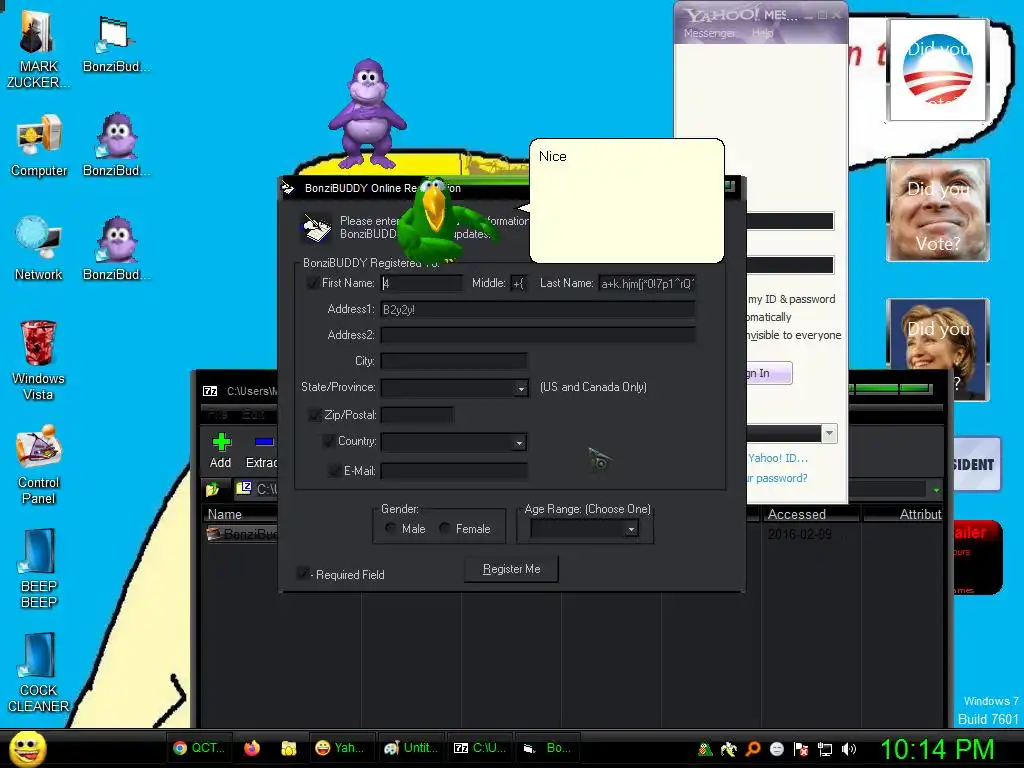Click the smiley face Start button
Image resolution: width=1024 pixels, height=768 pixels.
[x=28, y=748]
